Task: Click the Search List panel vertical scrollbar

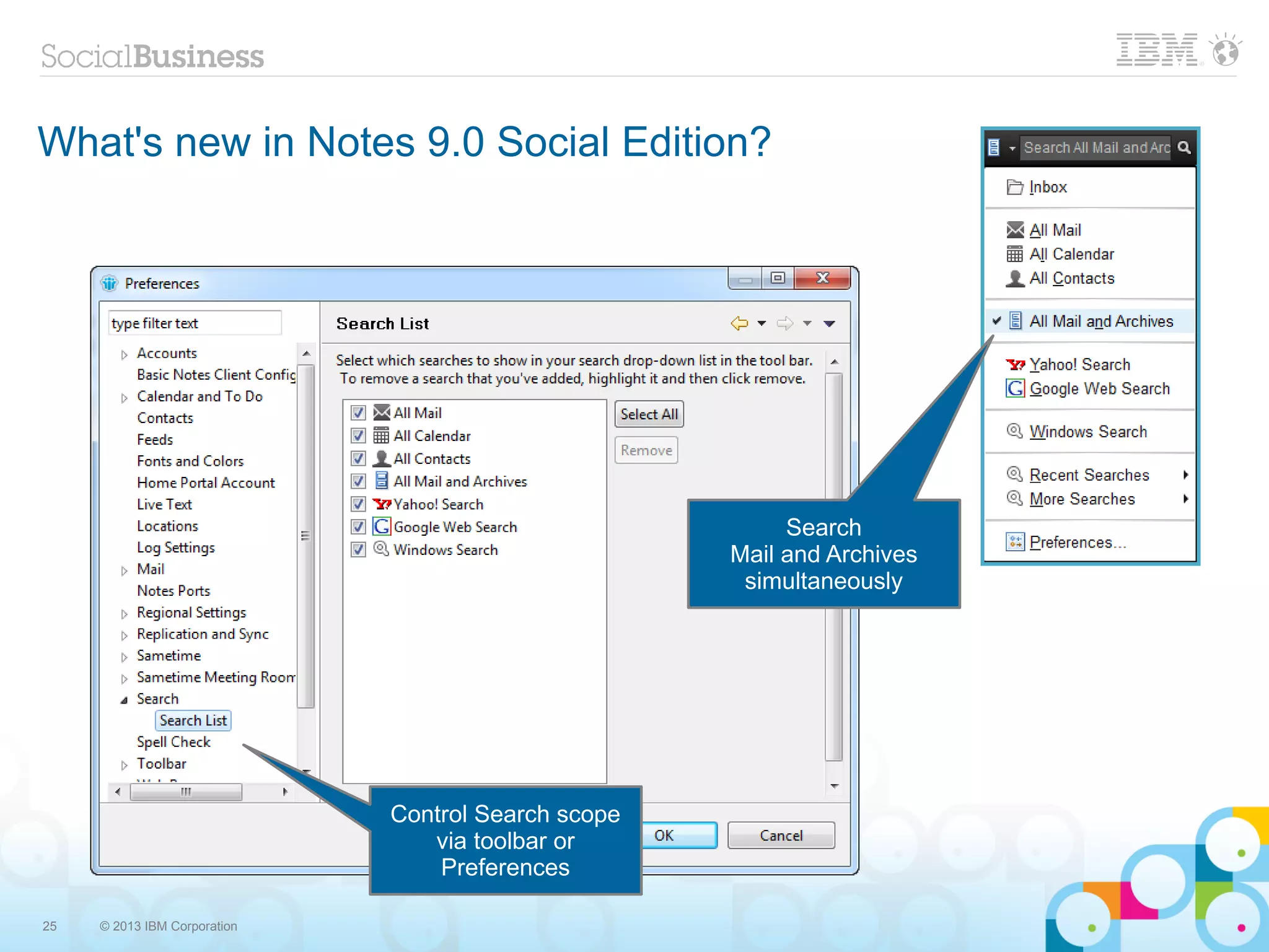Action: point(834,567)
